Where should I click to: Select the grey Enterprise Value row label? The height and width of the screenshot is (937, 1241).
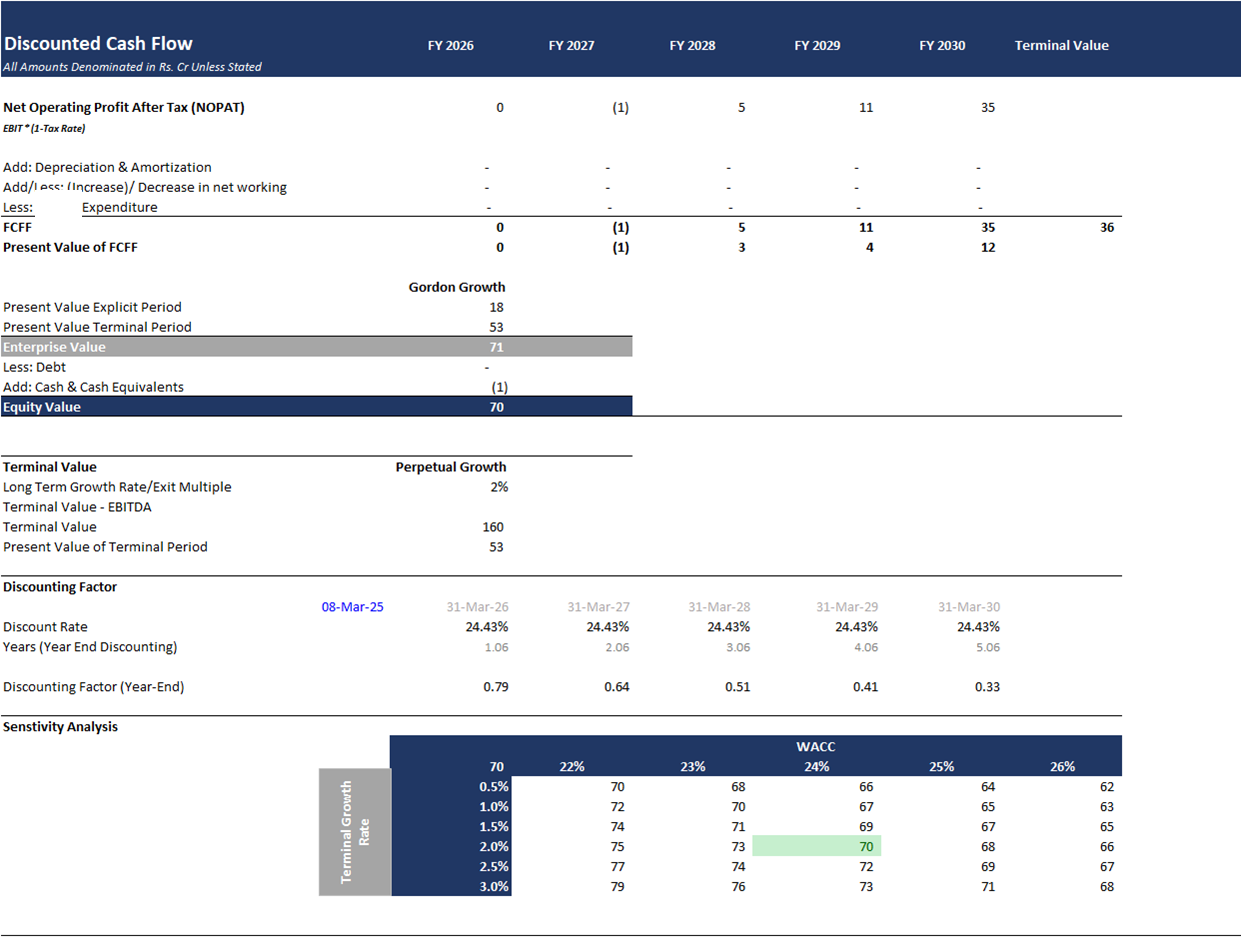point(54,347)
